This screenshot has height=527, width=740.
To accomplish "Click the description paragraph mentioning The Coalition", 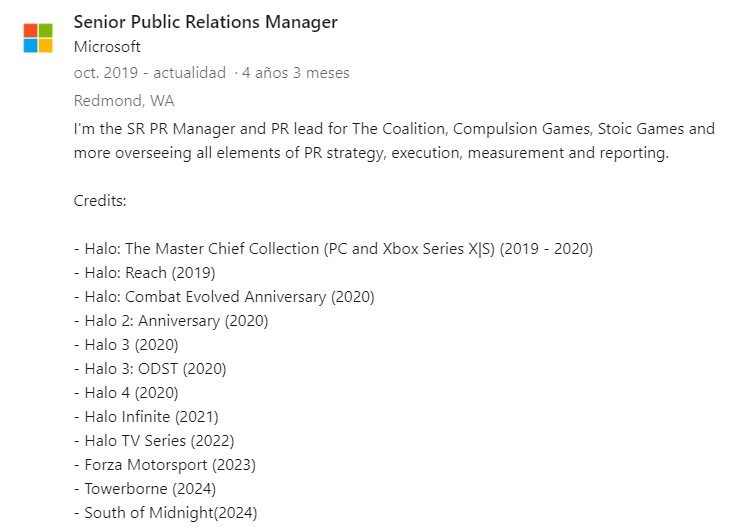I will tap(395, 141).
